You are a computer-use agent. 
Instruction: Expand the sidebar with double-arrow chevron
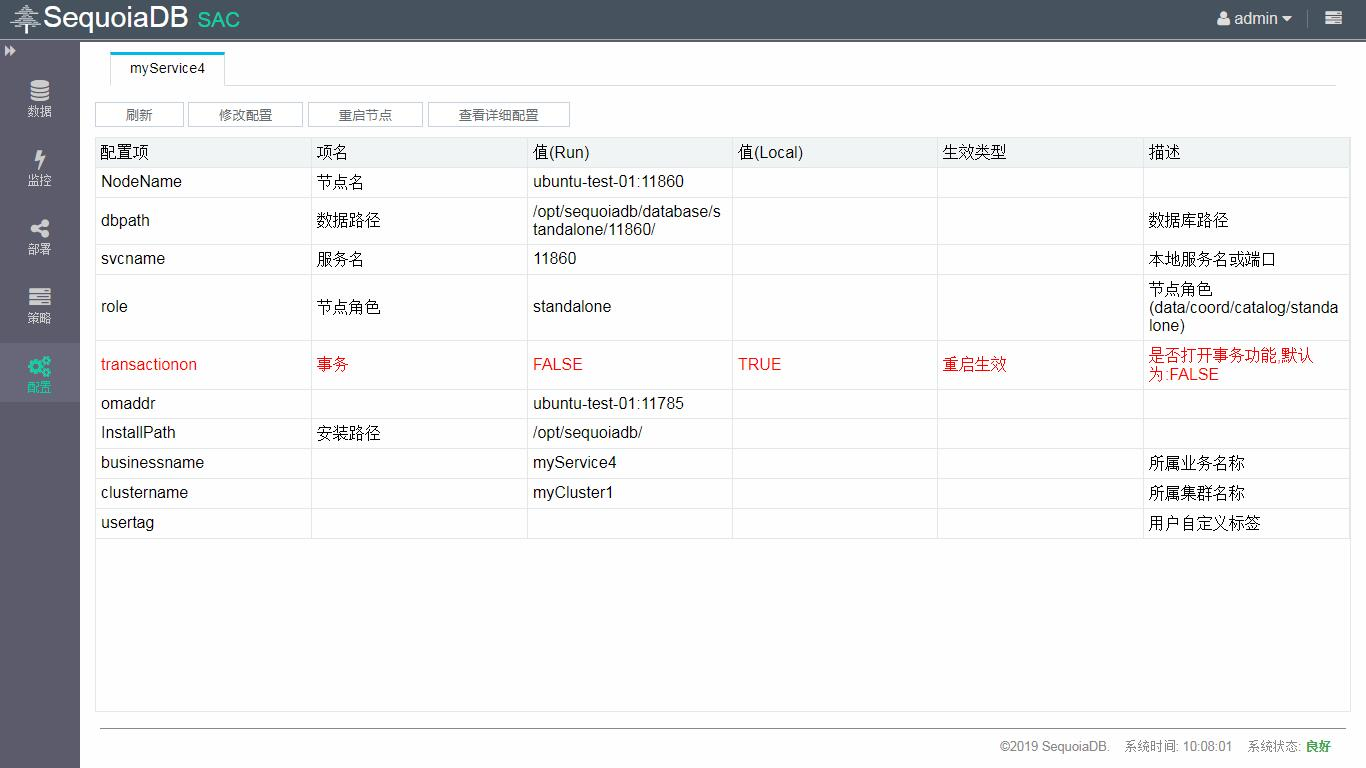coord(11,51)
